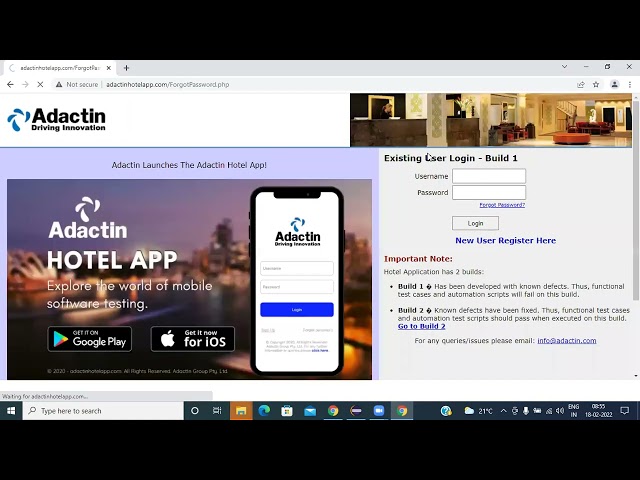Open Microsoft Store from the taskbar

click(x=287, y=411)
